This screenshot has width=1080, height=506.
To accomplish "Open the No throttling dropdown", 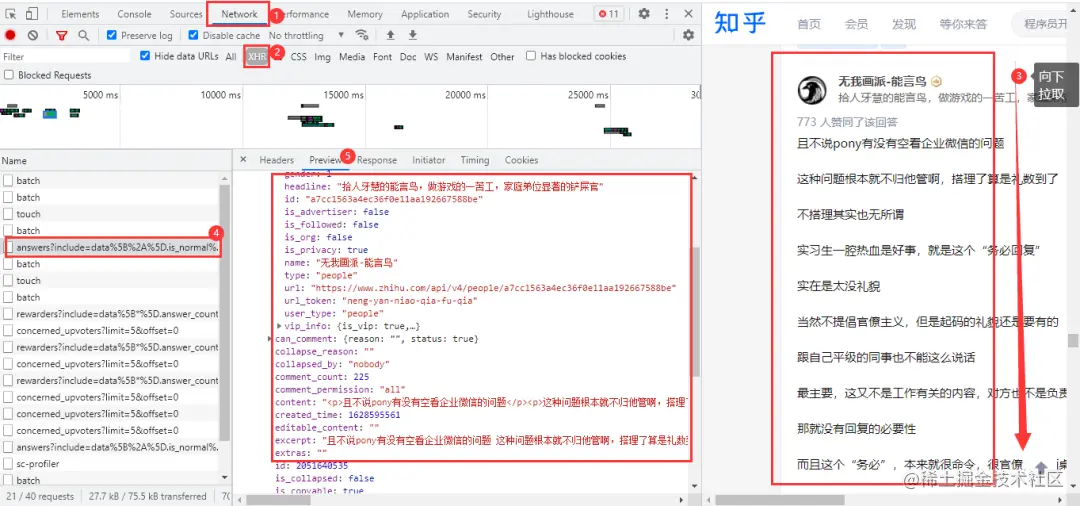I will [307, 35].
